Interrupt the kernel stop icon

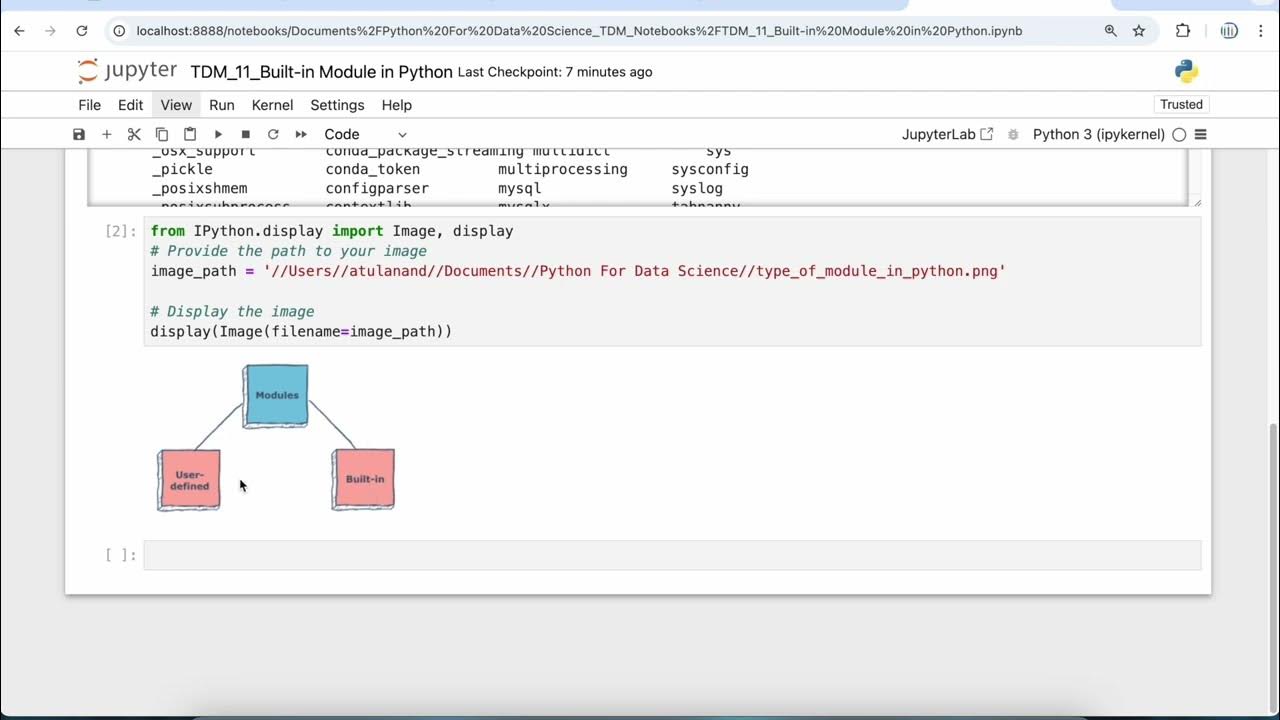pyautogui.click(x=245, y=134)
